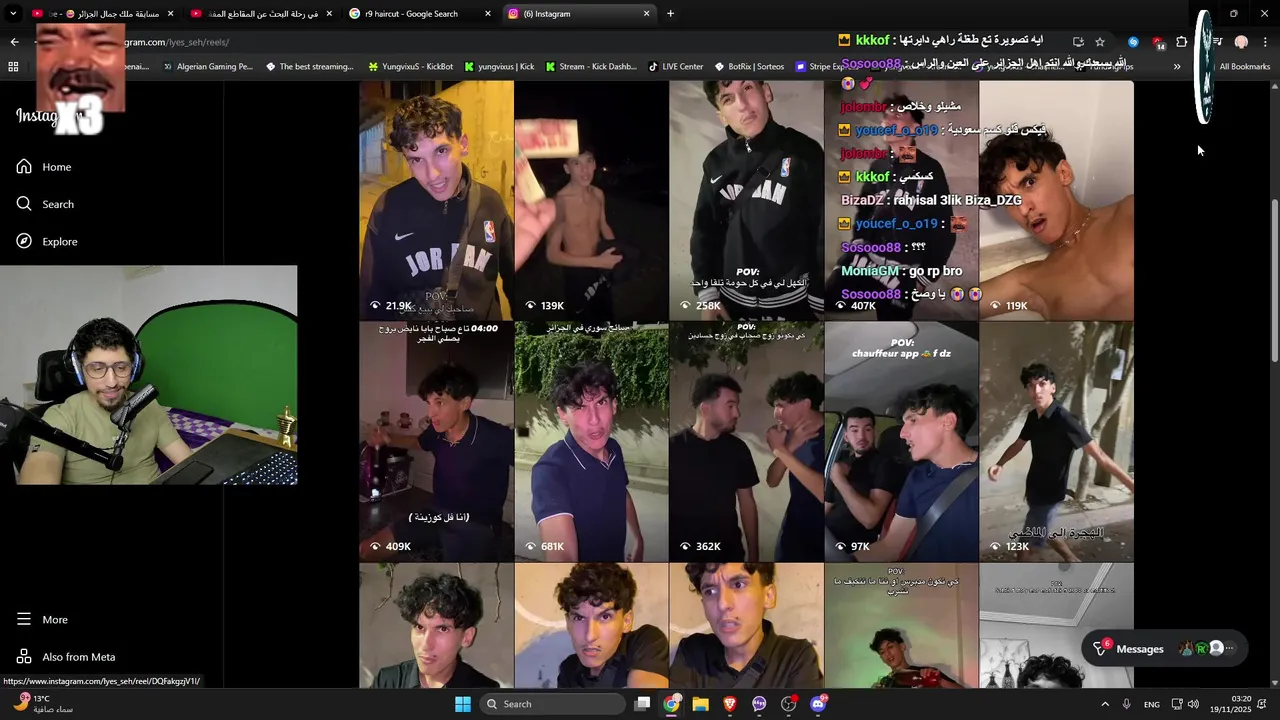Click the taskbar Search box
The image size is (1280, 720).
(x=552, y=704)
